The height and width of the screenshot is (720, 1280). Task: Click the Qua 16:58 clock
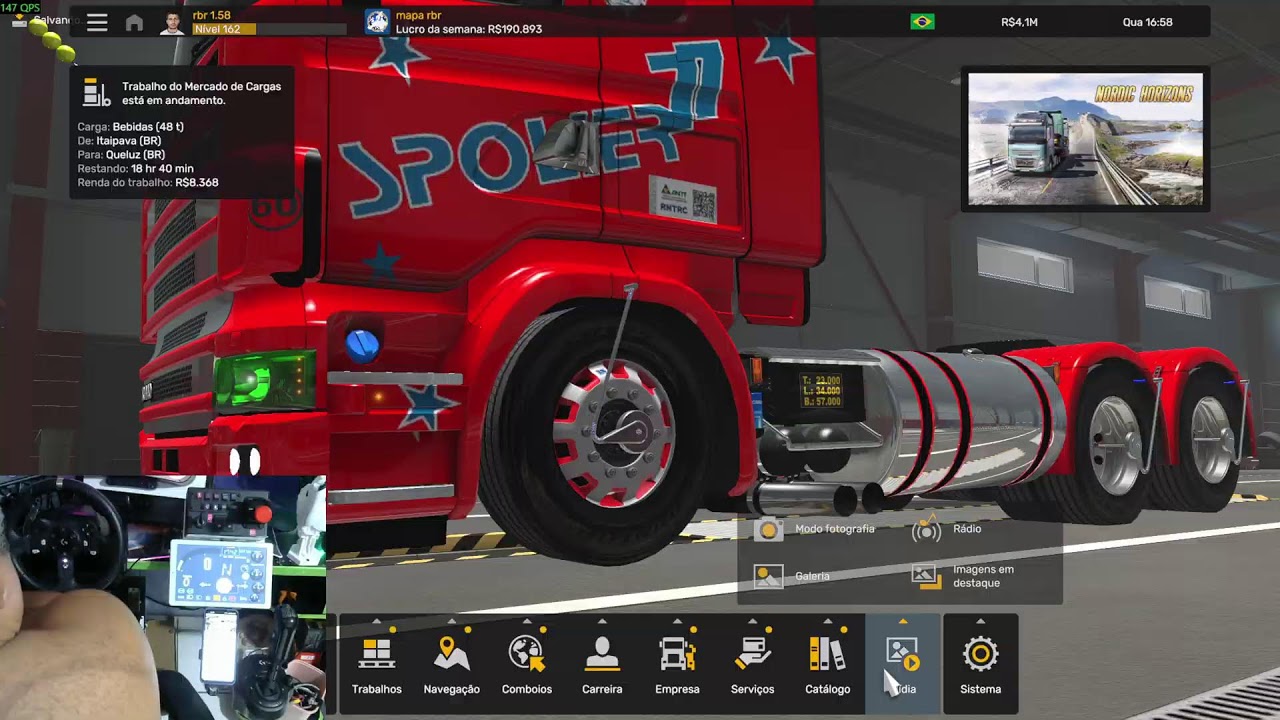(x=1147, y=22)
